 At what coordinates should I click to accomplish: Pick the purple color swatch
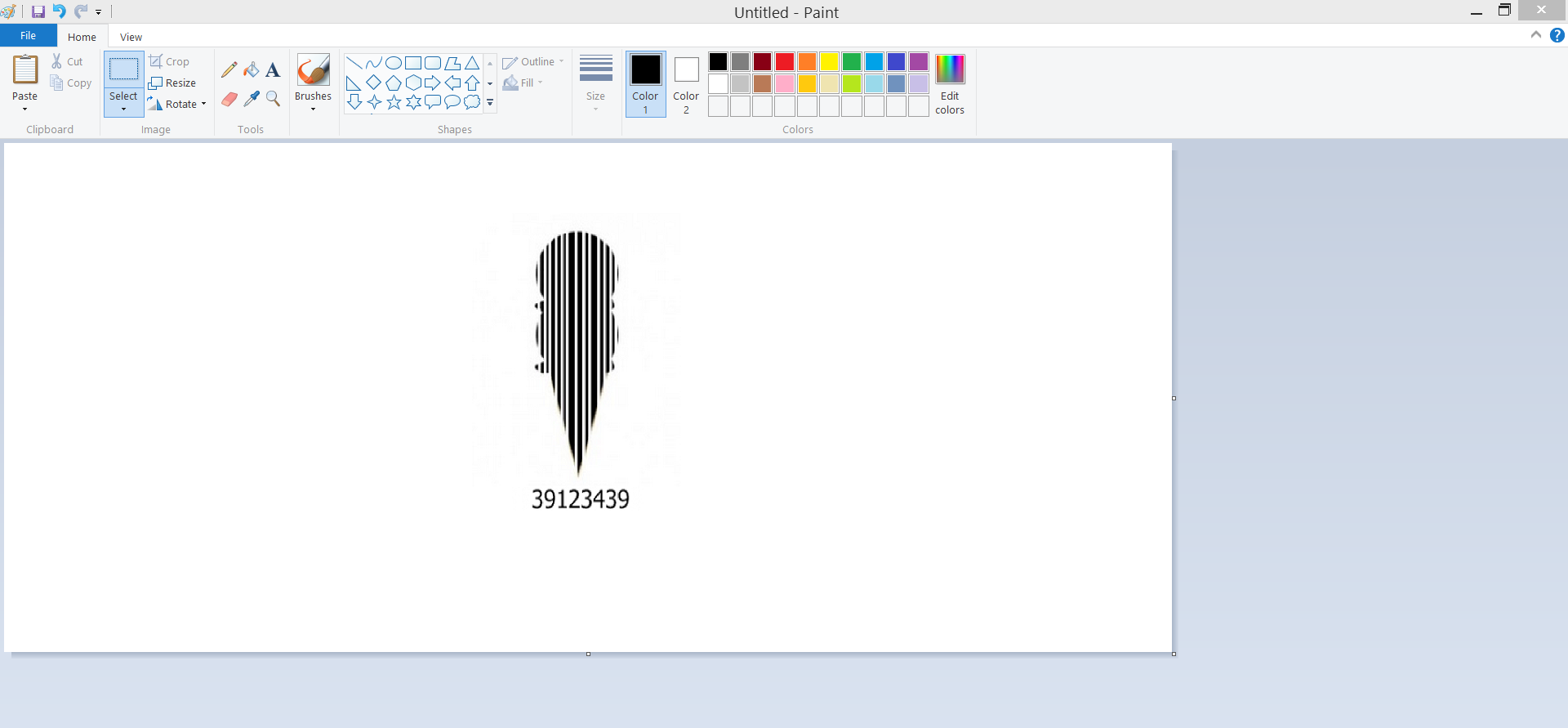pos(919,62)
